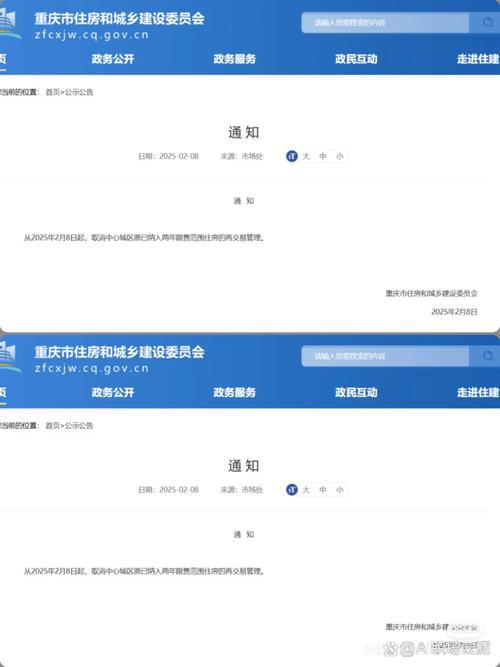Click 来源：市场处 text in lower page

pos(242,490)
